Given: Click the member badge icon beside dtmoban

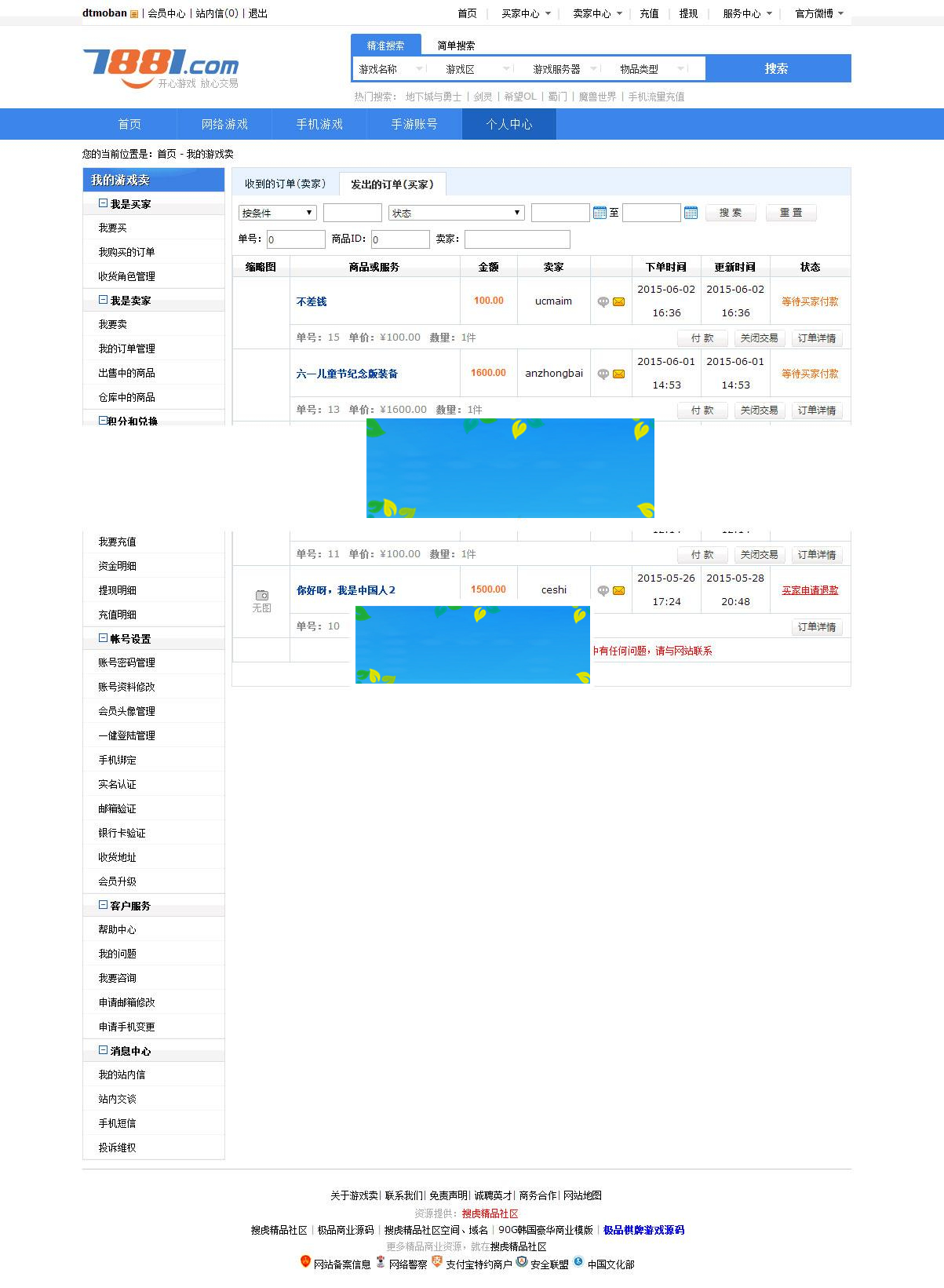Looking at the screenshot, I should click(x=134, y=14).
